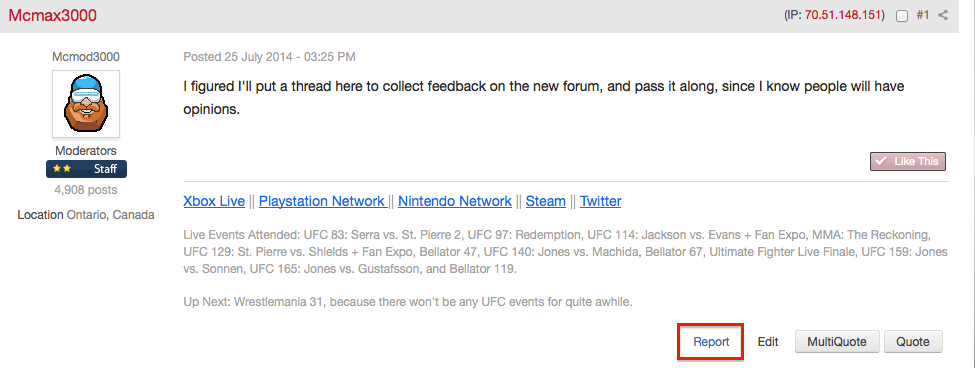Click the Mcmax3000 username heading
Viewport: 975px width, 368px height.
click(x=53, y=16)
